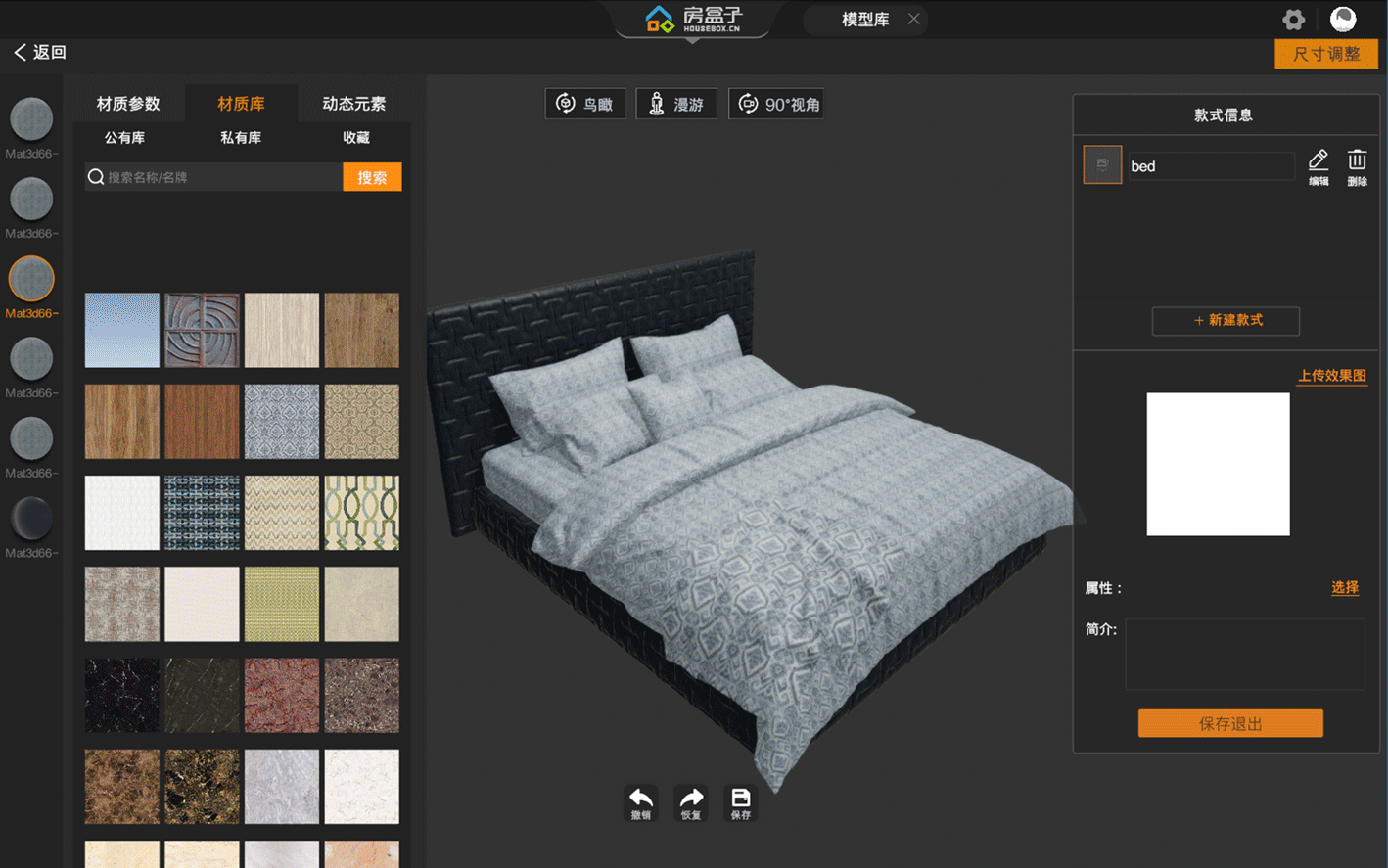Switch to the 90° view angle (90°视角)
Screen dimensions: 1388x868
coord(776,104)
